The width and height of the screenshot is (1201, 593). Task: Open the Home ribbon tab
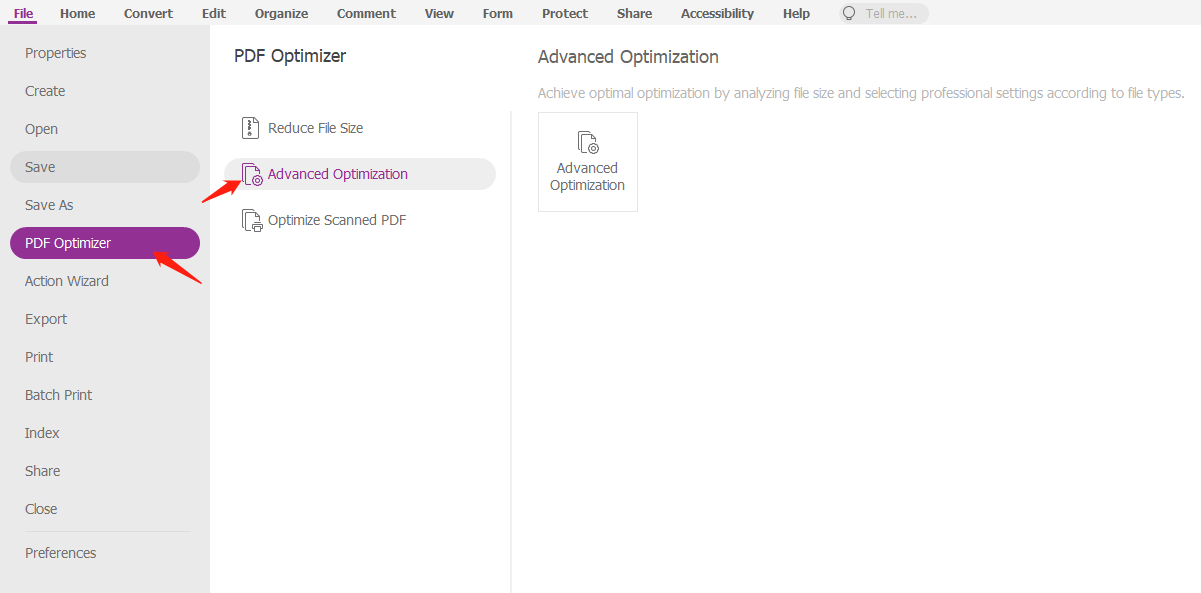click(x=78, y=14)
